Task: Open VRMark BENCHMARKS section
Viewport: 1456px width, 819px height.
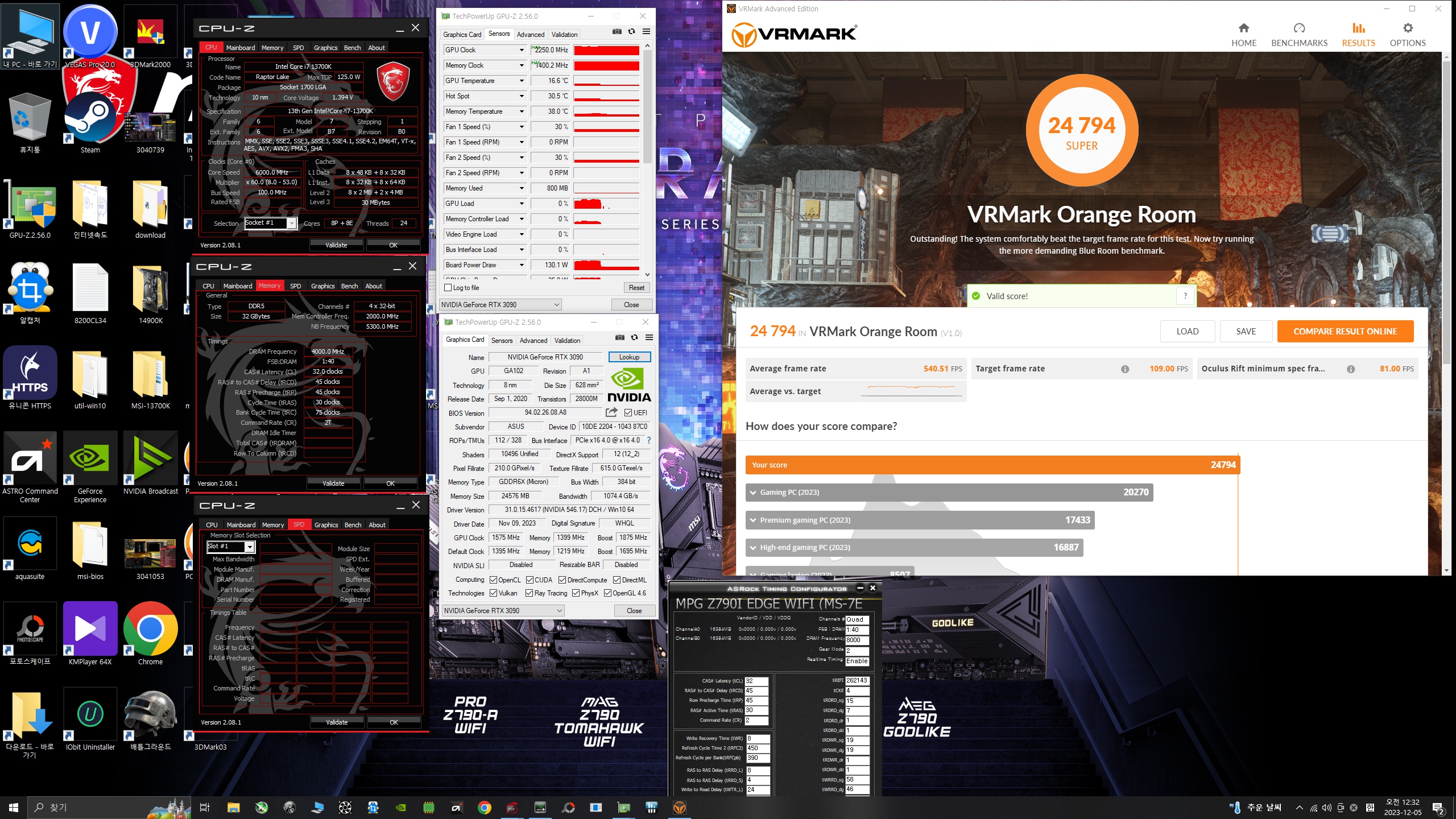Action: click(x=1299, y=35)
